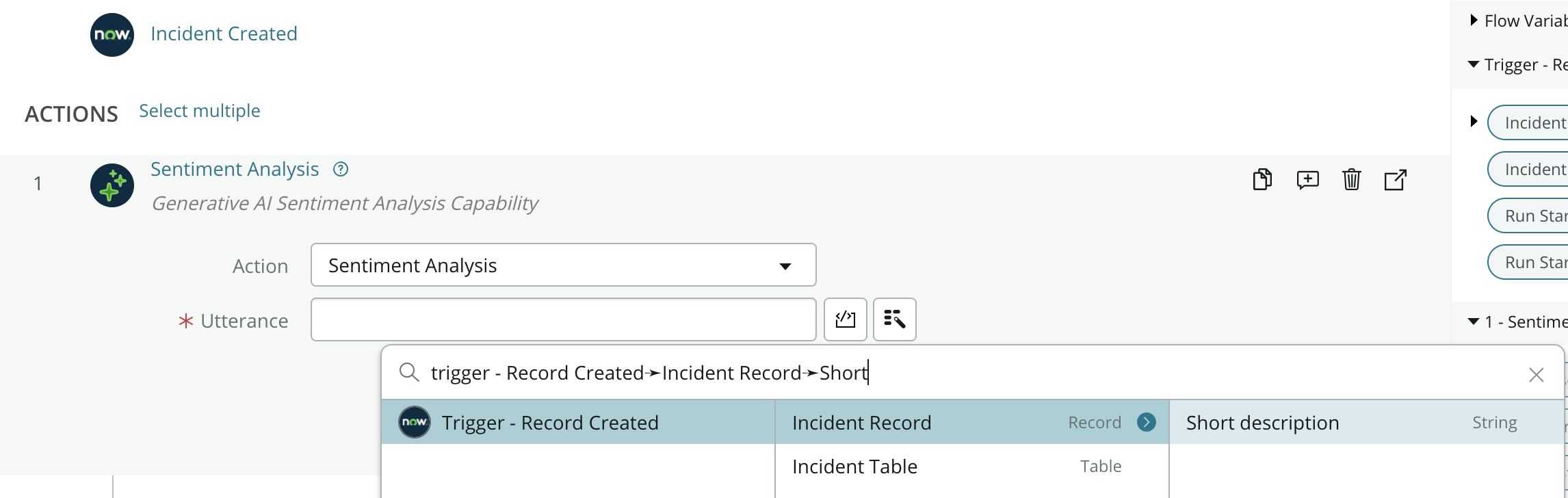Select Incident Record row in picker
1568x498 pixels.
pyautogui.click(x=972, y=422)
